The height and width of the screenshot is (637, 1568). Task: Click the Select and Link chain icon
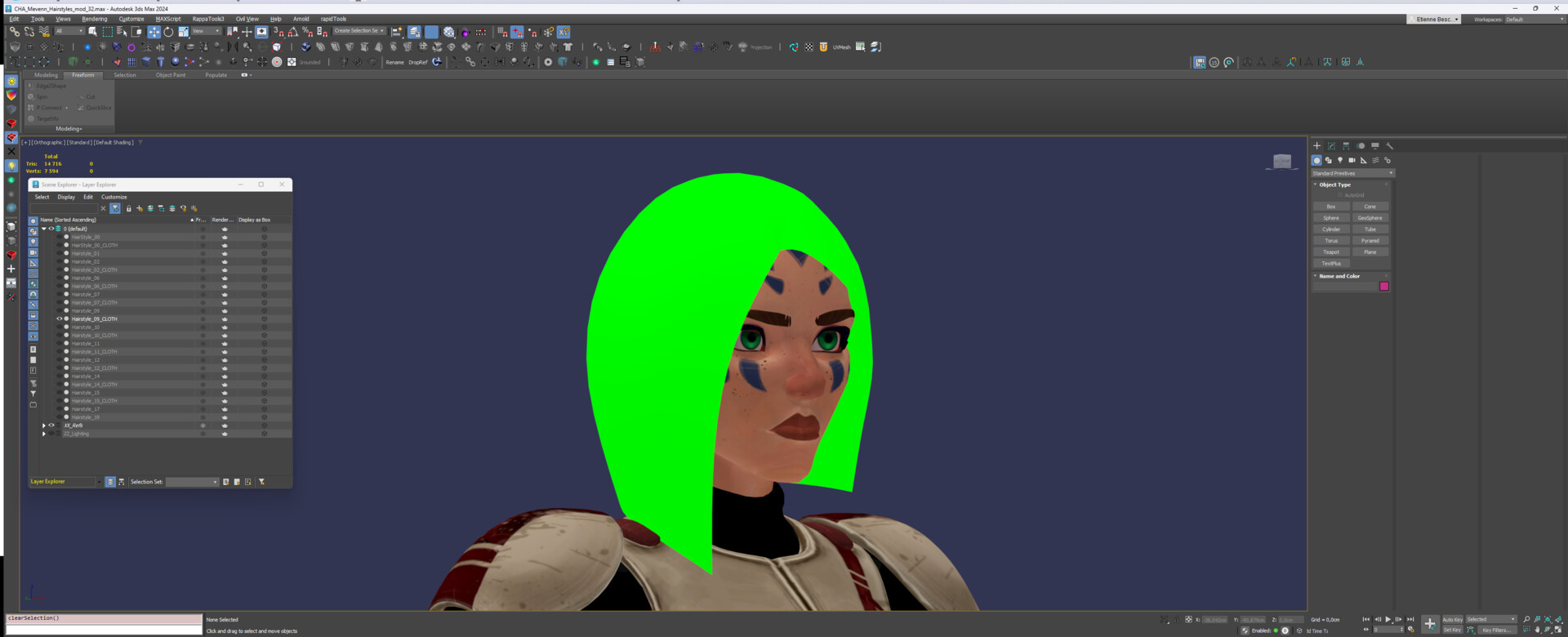(14, 32)
